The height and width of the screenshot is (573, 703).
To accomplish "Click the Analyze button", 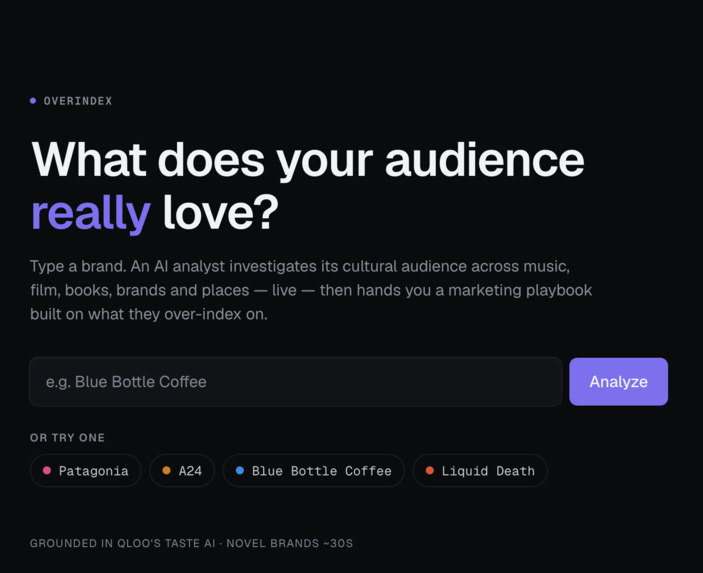I will coord(618,382).
